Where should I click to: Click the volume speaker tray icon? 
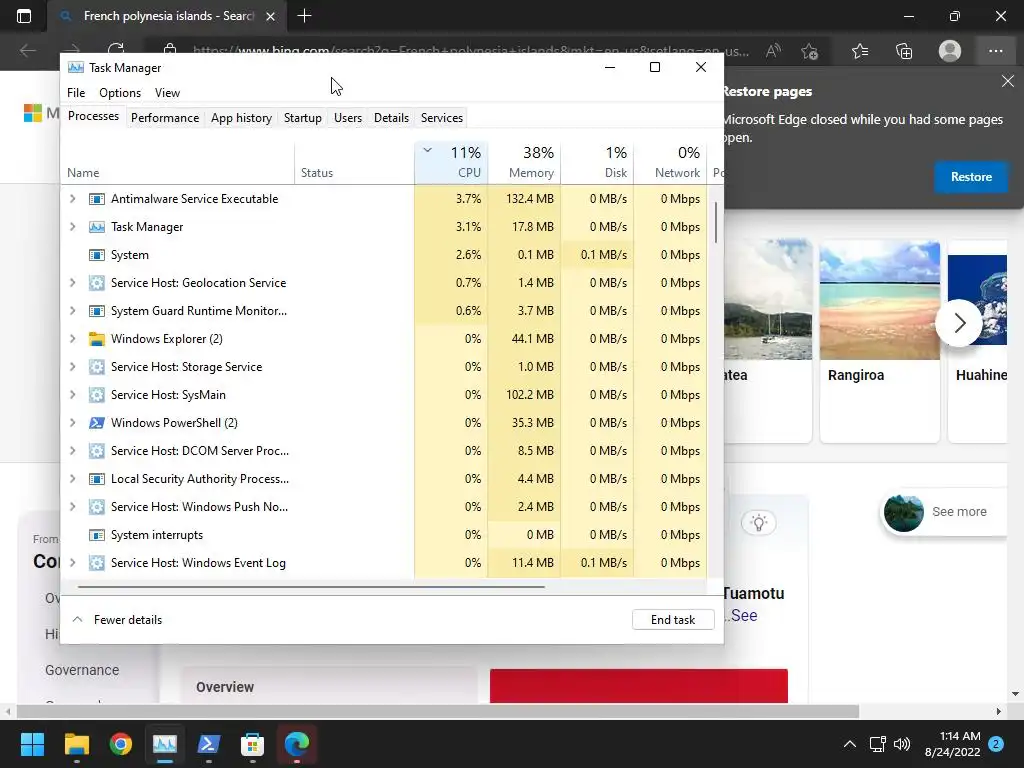(x=902, y=744)
